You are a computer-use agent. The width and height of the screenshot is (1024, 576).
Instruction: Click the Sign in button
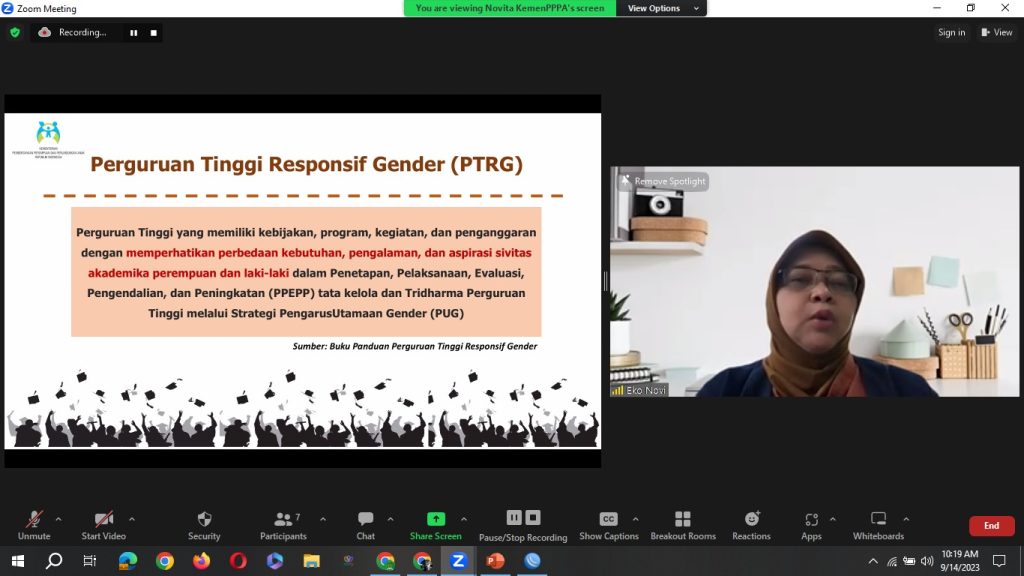tap(951, 32)
